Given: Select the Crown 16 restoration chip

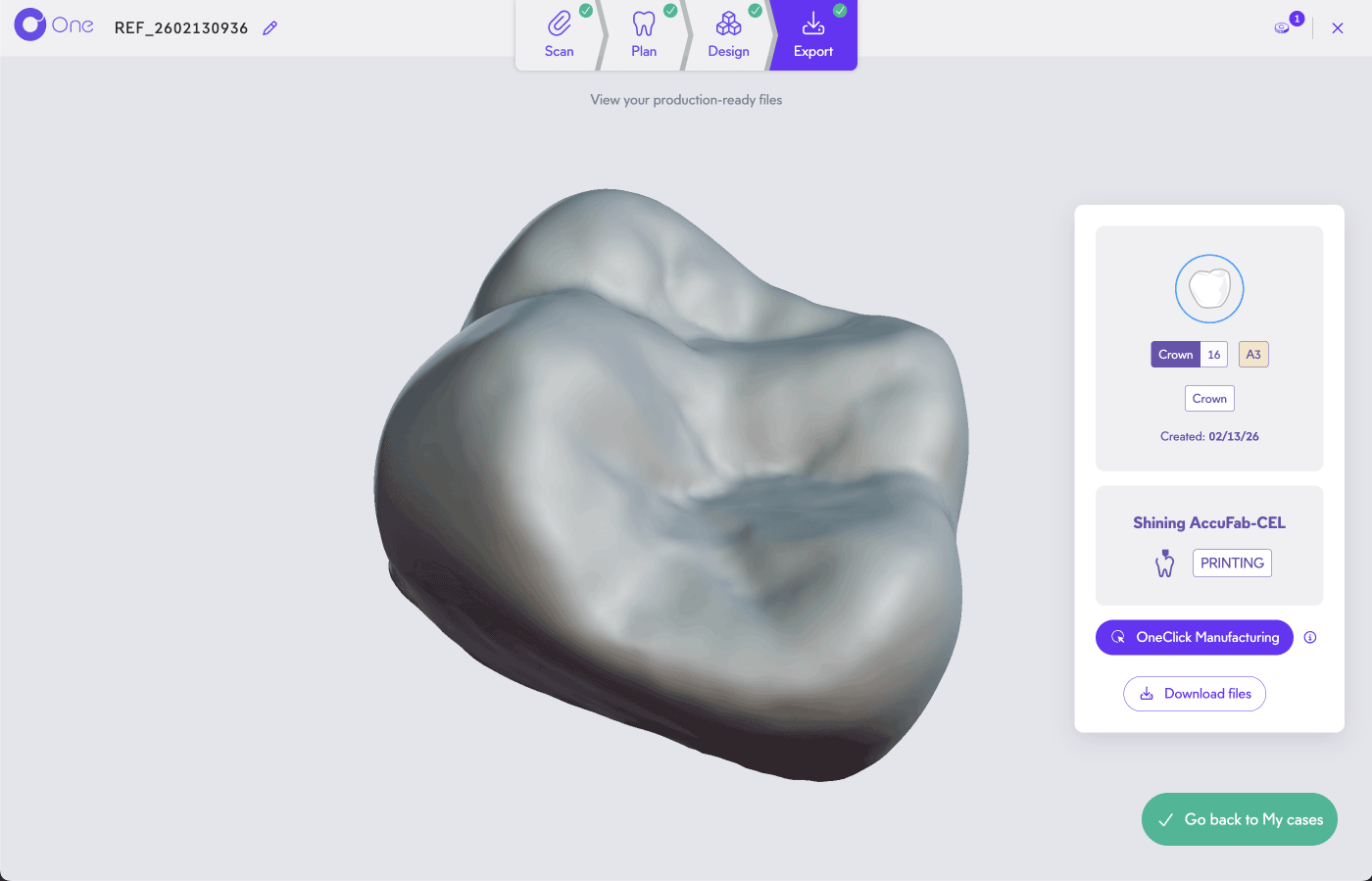Looking at the screenshot, I should [1189, 354].
